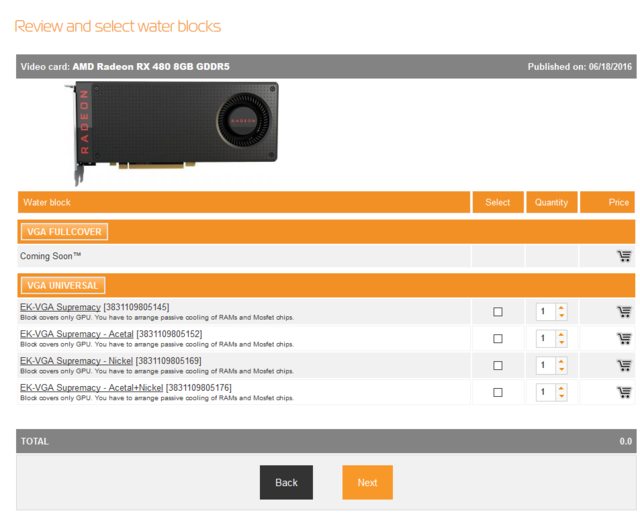Click quantity field of EK-VGA Supremacy [3831109805145]
The image size is (640, 515).
coord(546,312)
